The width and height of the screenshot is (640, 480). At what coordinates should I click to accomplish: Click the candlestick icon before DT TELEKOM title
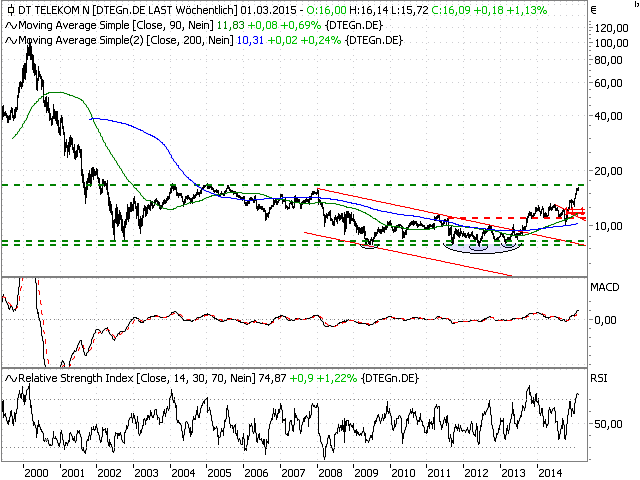tap(11, 10)
